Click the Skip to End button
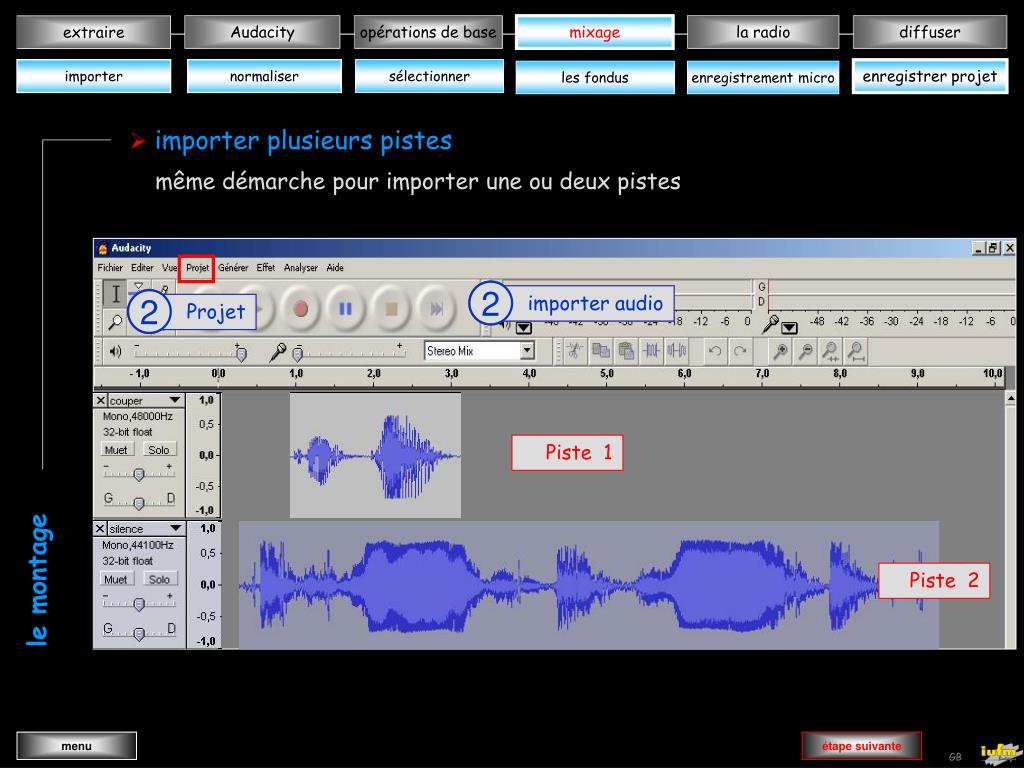The height and width of the screenshot is (768, 1024). point(436,309)
